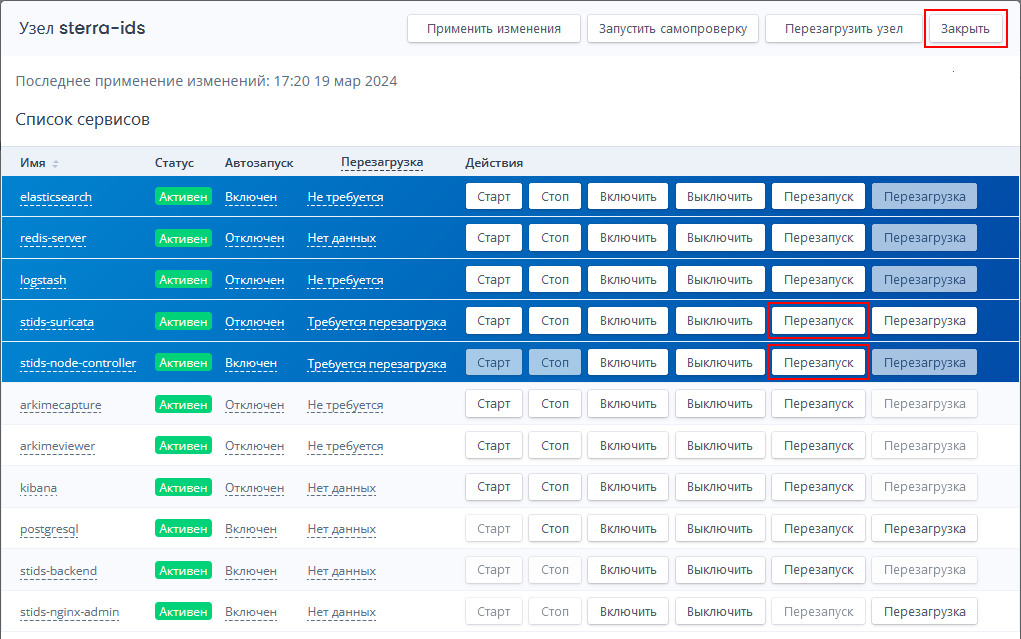This screenshot has height=639, width=1021.
Task: Click Стоп for postgresql
Action: [555, 529]
